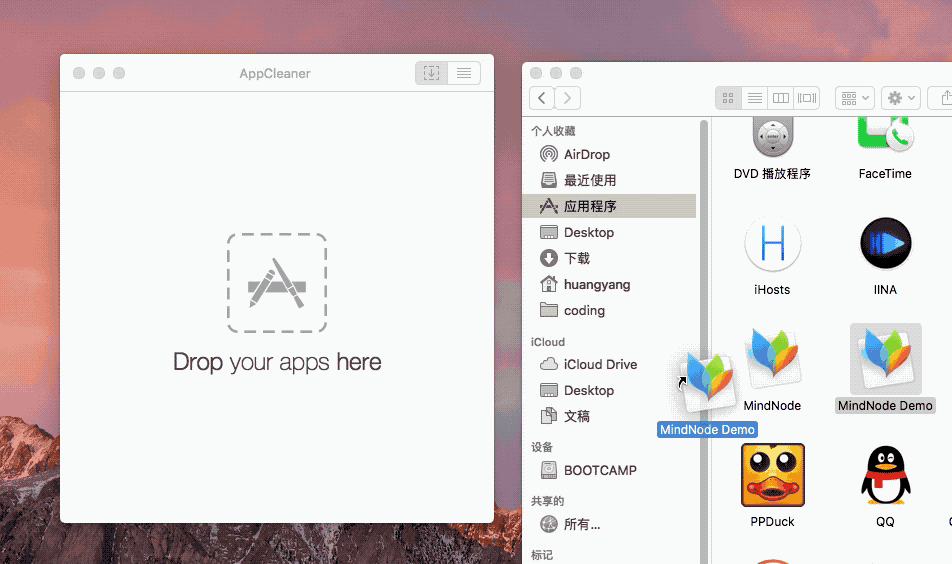Open Desktop under 个人收藏 favorites

(609, 233)
